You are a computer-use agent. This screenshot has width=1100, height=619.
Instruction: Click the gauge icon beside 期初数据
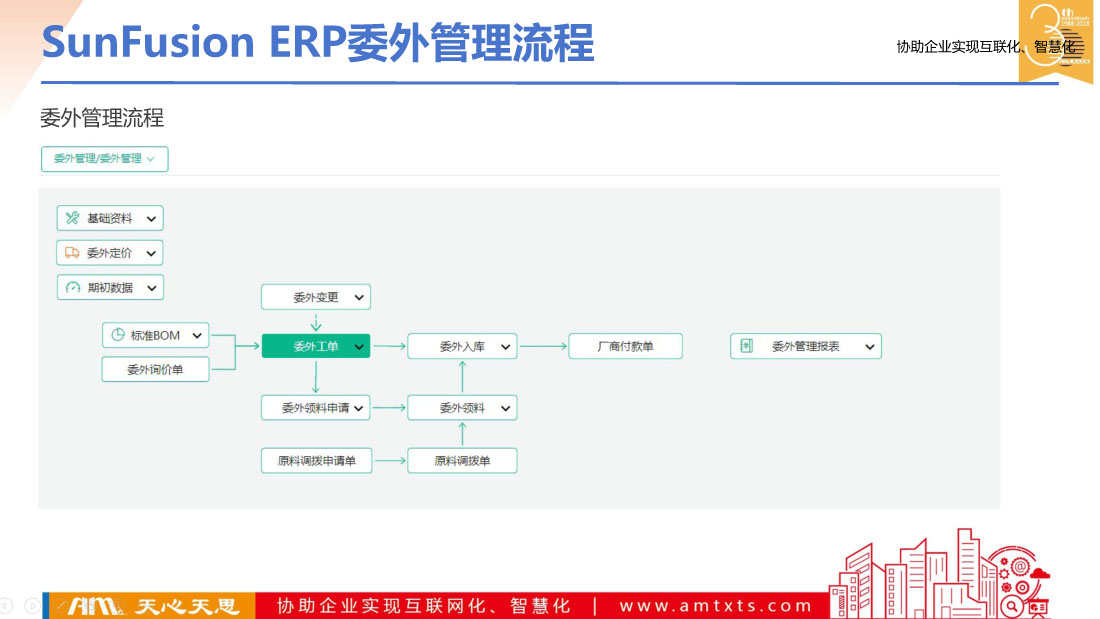tap(72, 288)
